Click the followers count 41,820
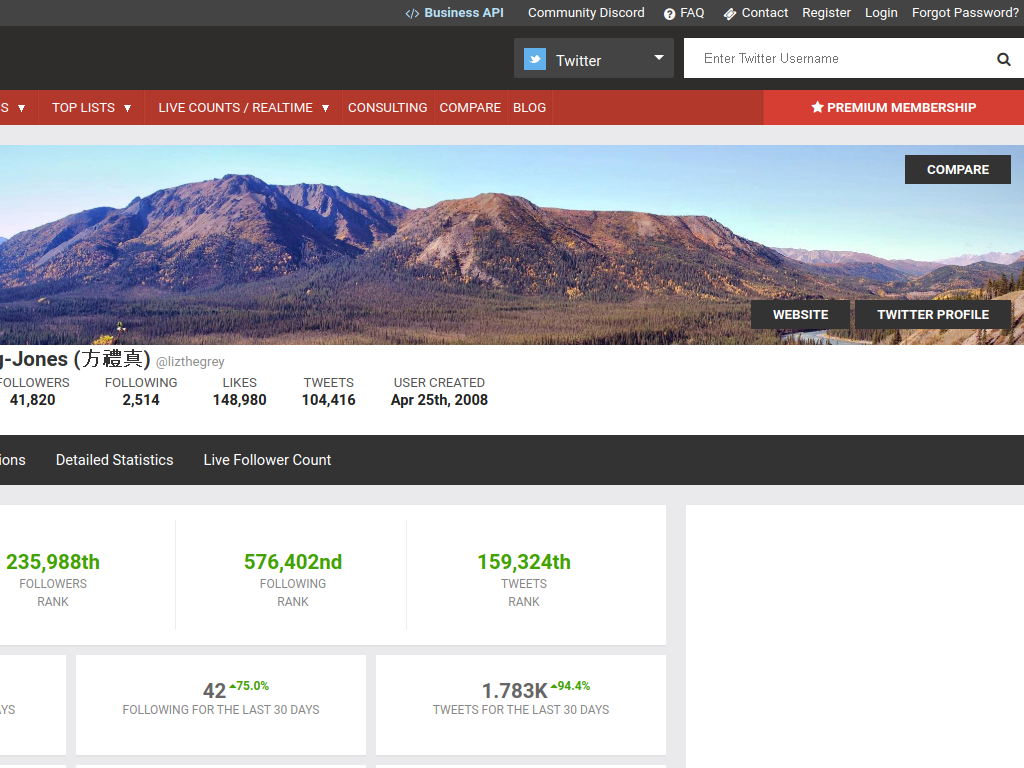Screen dimensions: 1024x768 tap(32, 400)
